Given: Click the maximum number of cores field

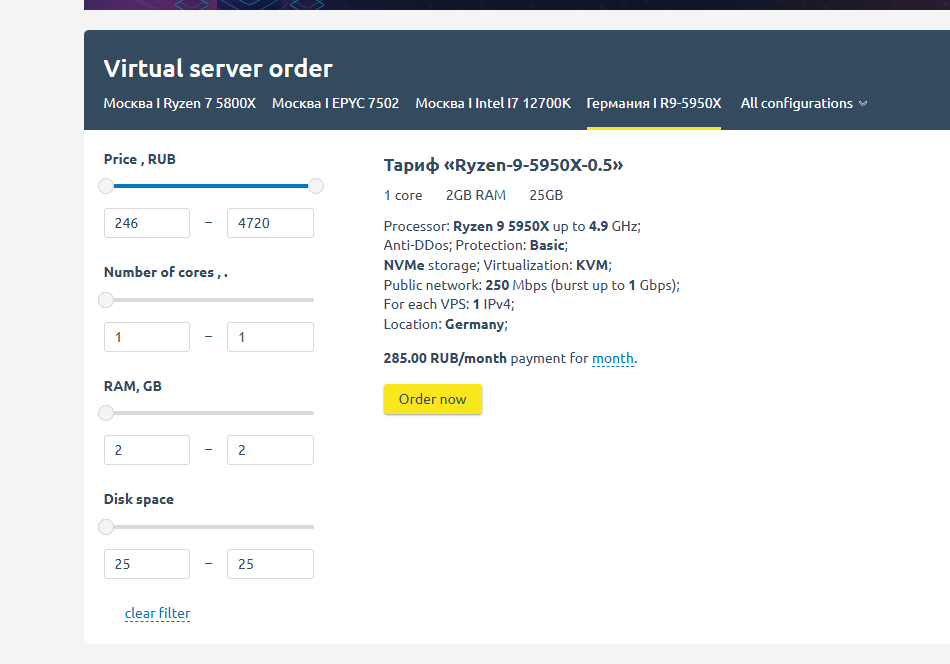Looking at the screenshot, I should tap(270, 337).
